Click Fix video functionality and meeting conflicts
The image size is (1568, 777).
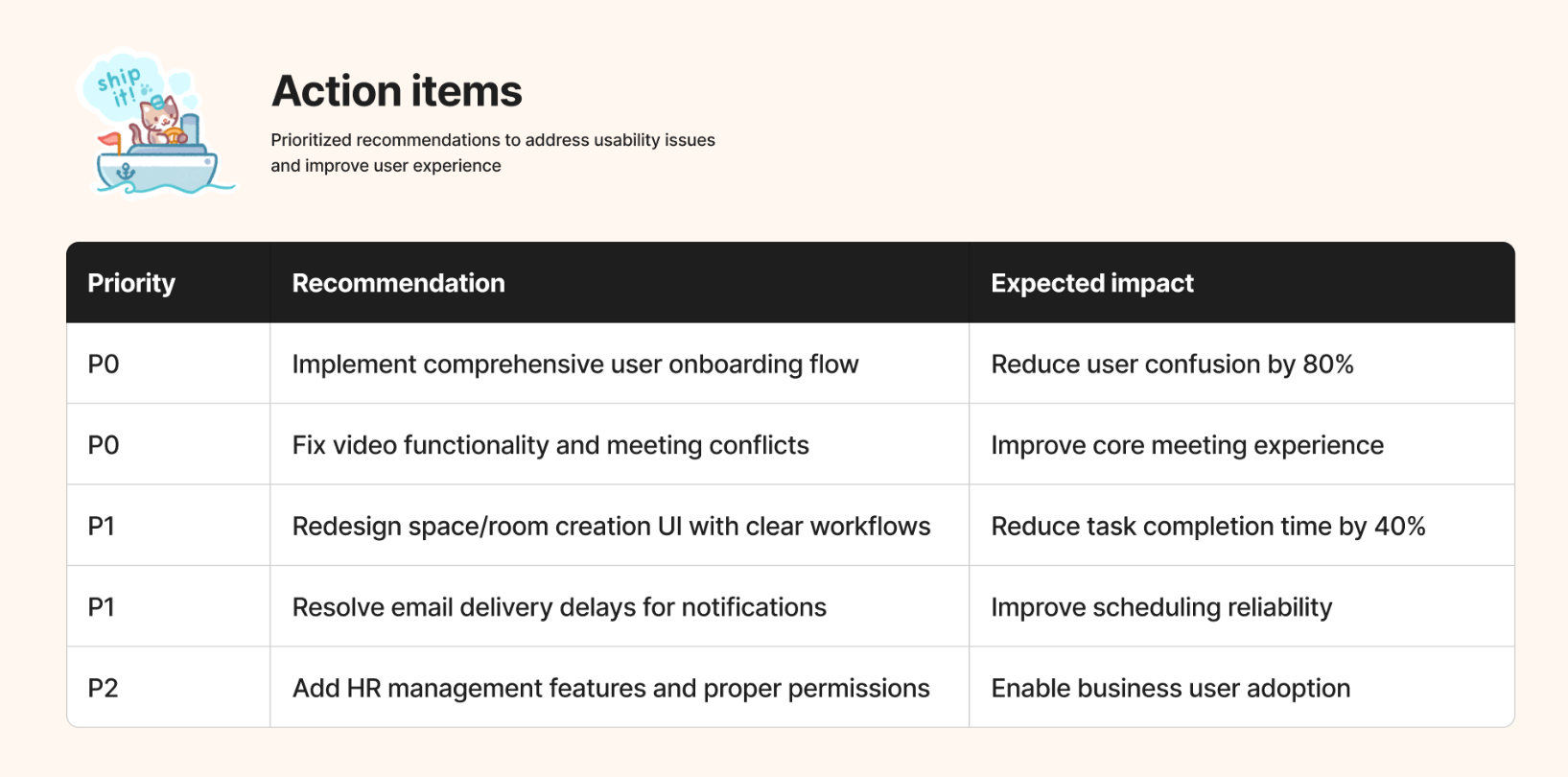pos(550,445)
